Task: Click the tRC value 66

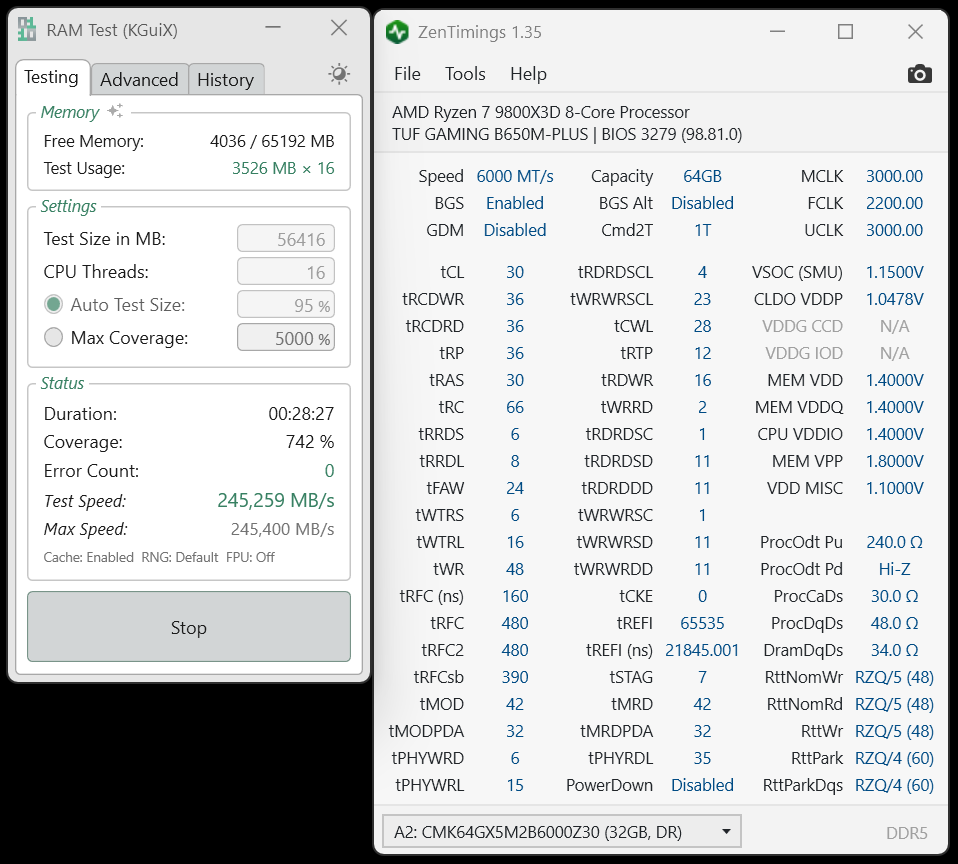Action: [x=515, y=407]
